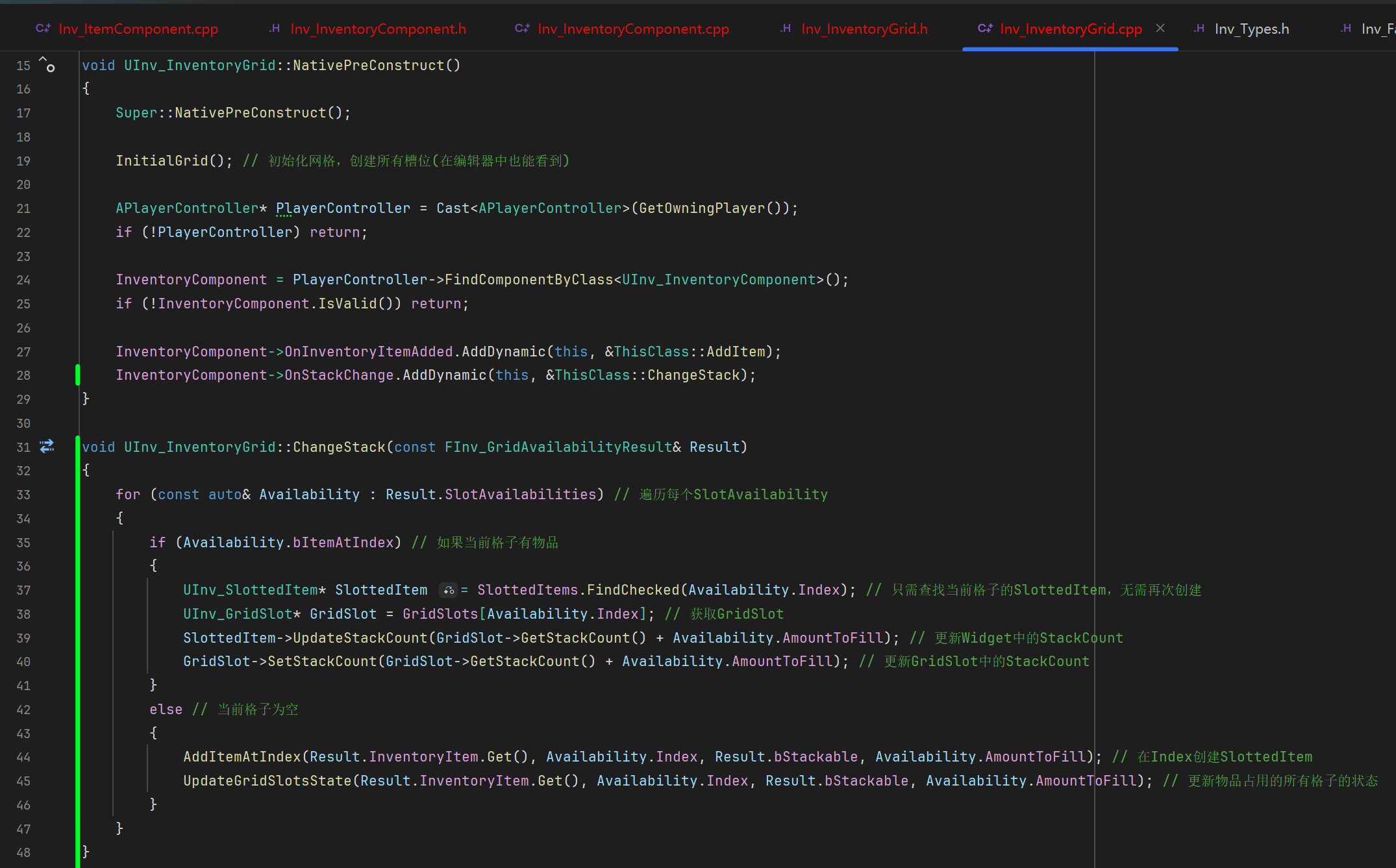Click the C++ file icon on the Inv_InventoryComponent.cpp tab
Image resolution: width=1396 pixels, height=868 pixels.
(522, 29)
